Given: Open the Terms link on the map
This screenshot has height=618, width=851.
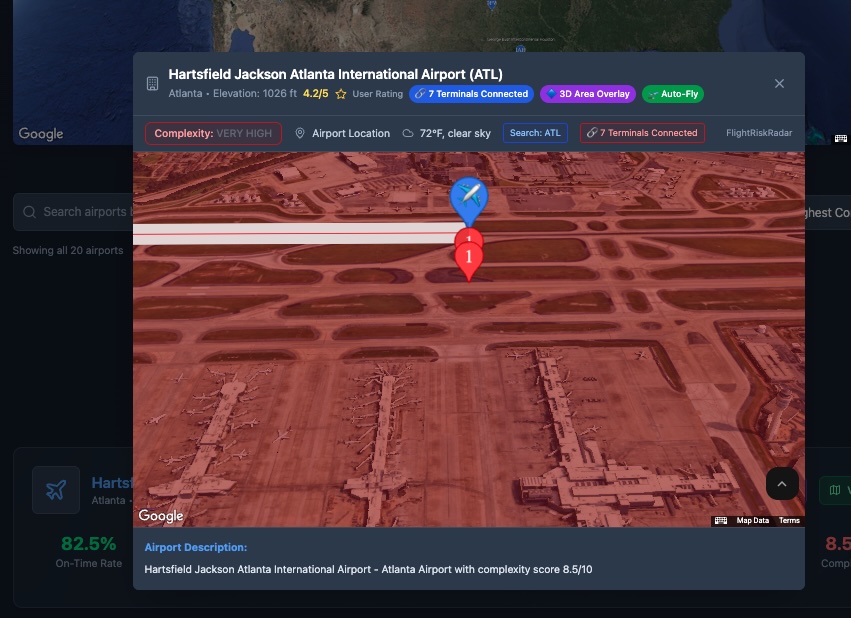Looking at the screenshot, I should (789, 520).
